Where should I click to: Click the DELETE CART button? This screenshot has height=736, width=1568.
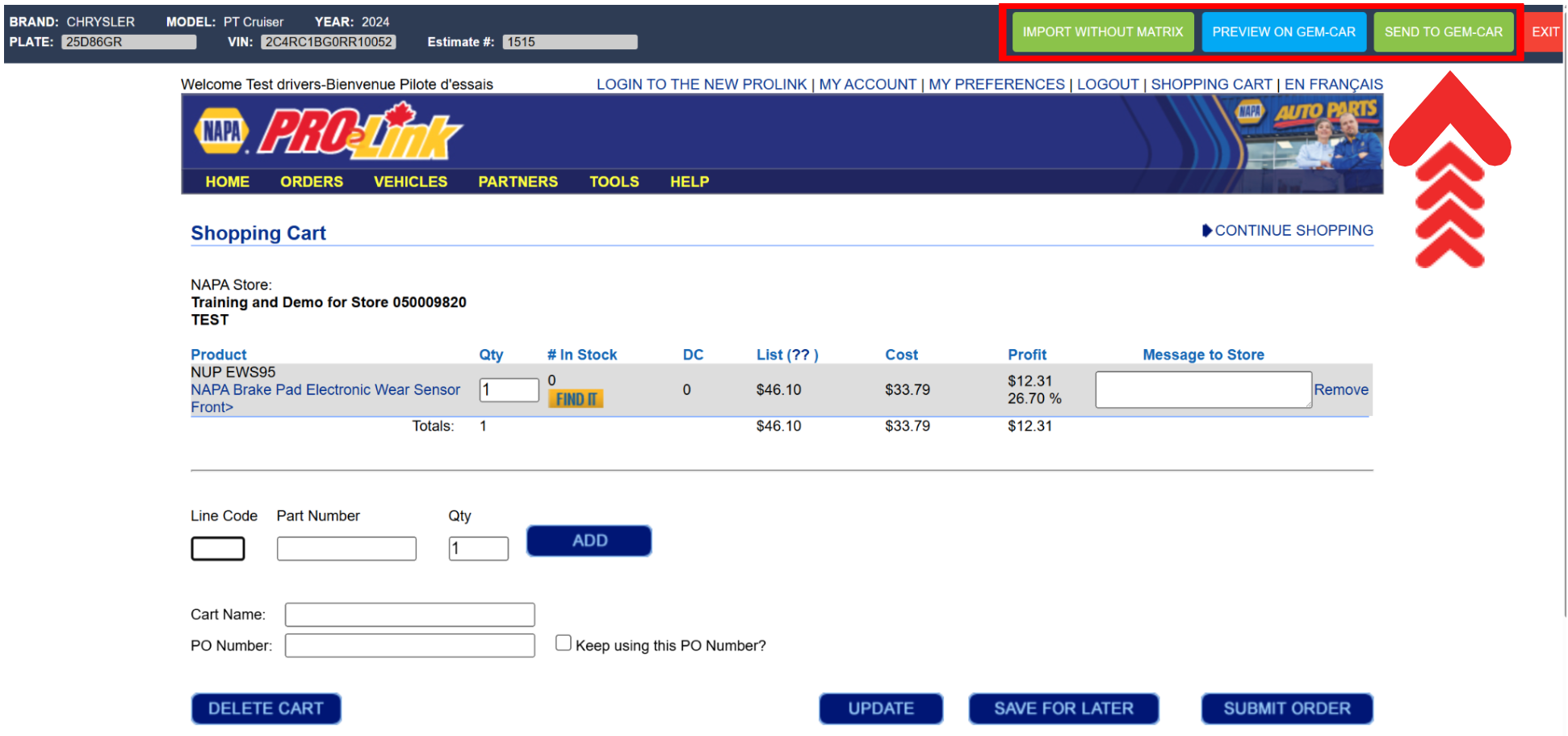coord(266,709)
